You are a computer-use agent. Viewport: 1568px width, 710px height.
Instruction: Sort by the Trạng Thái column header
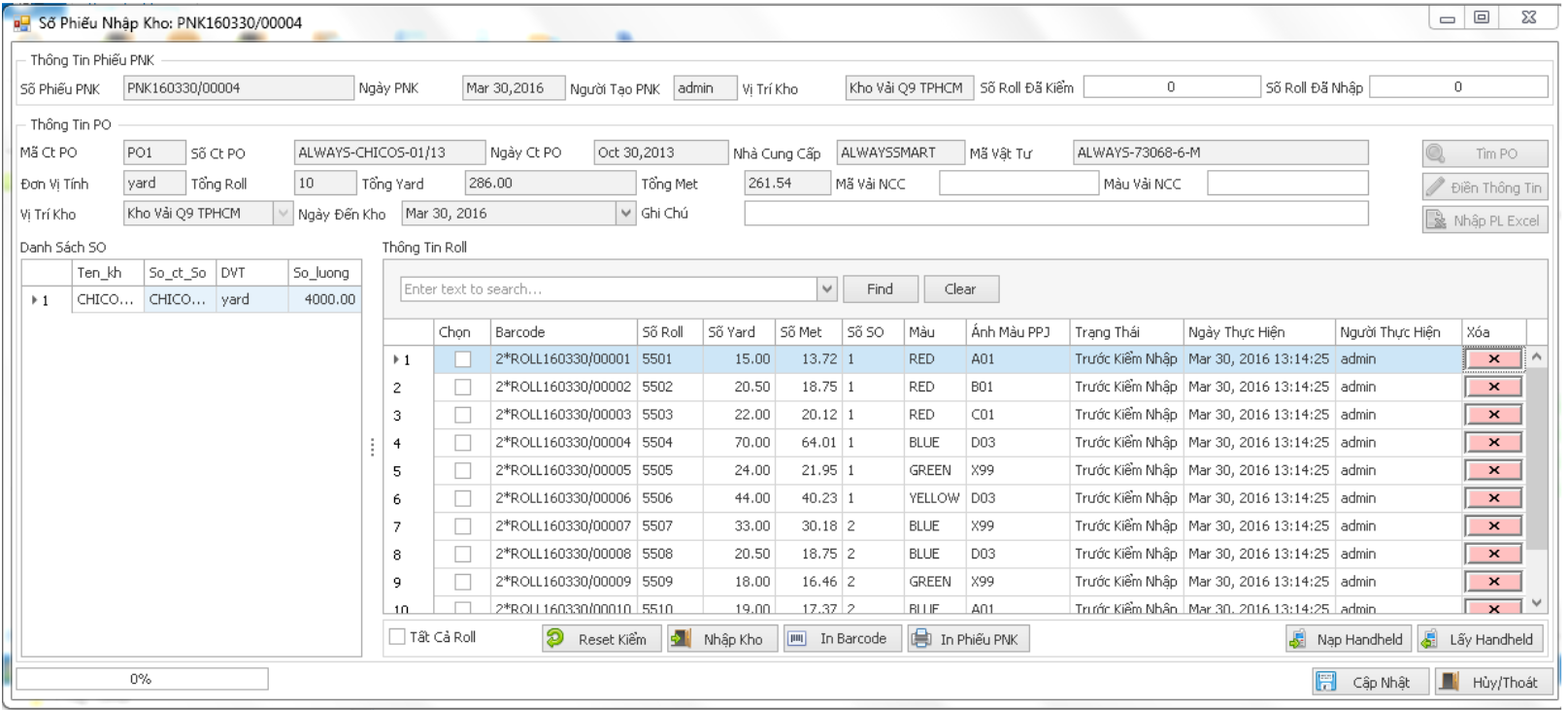point(1126,332)
